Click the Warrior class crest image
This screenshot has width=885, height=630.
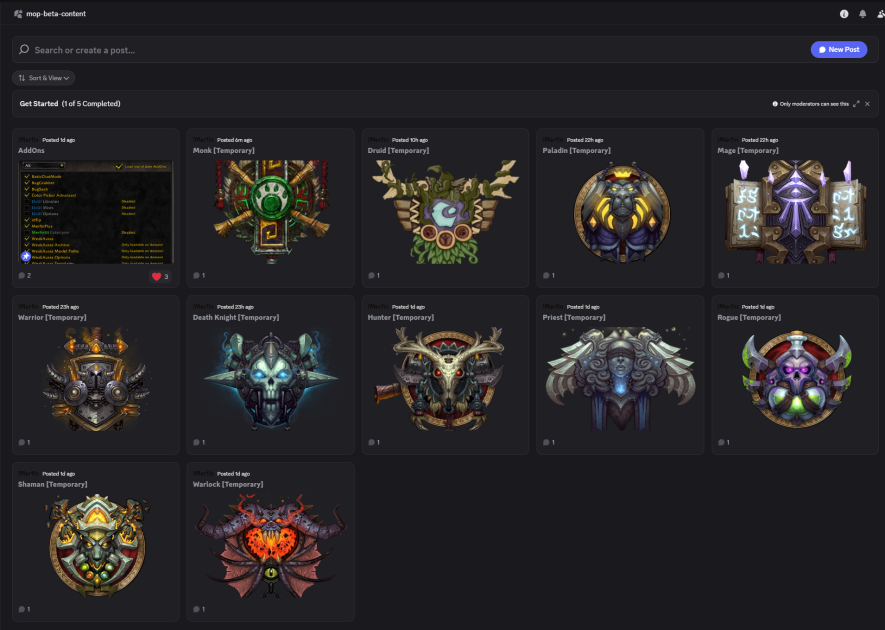click(96, 379)
